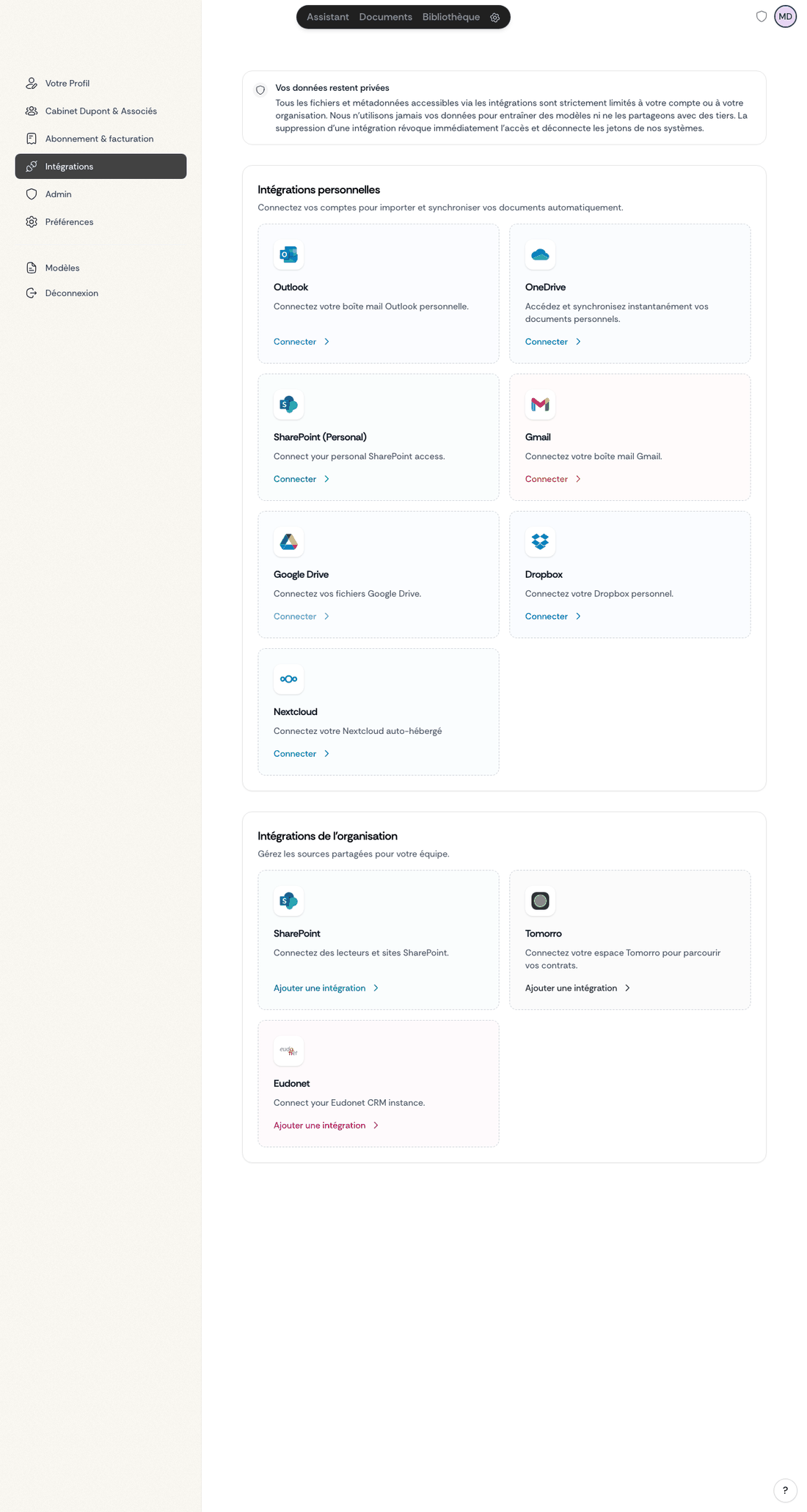Click the Dropbox logo icon
Screen dimensions: 807x1512
540,542
